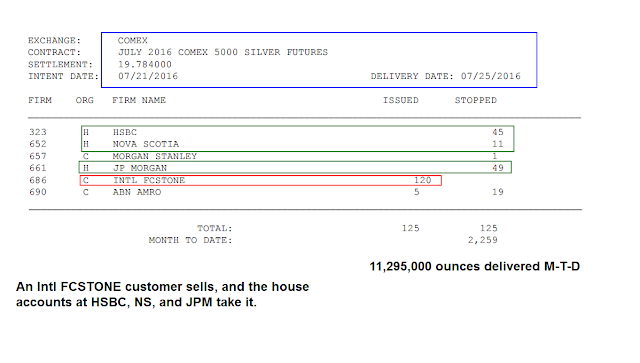Select JULY 2016 COMEX 5000 SILVER FUTURES text

(223, 52)
